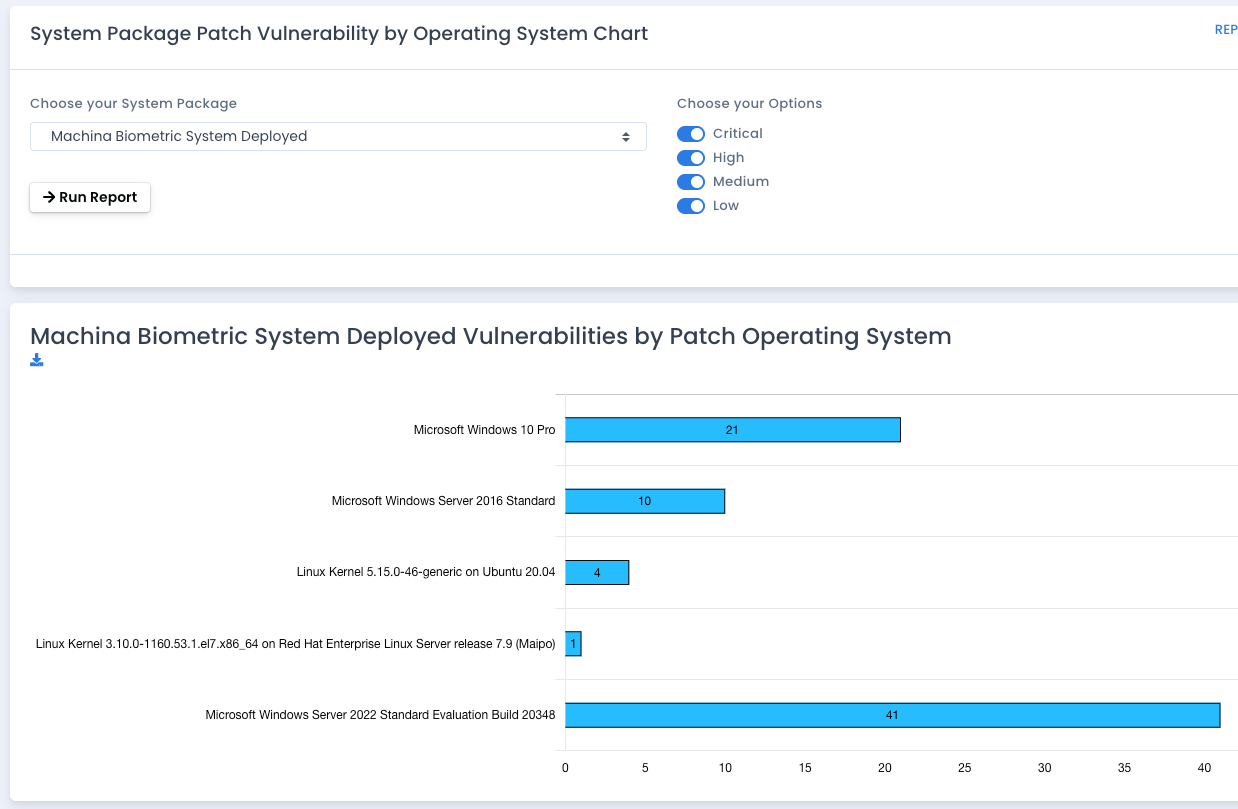Viewport: 1238px width, 809px height.
Task: Click the x-axis value 40
Action: (x=1205, y=768)
